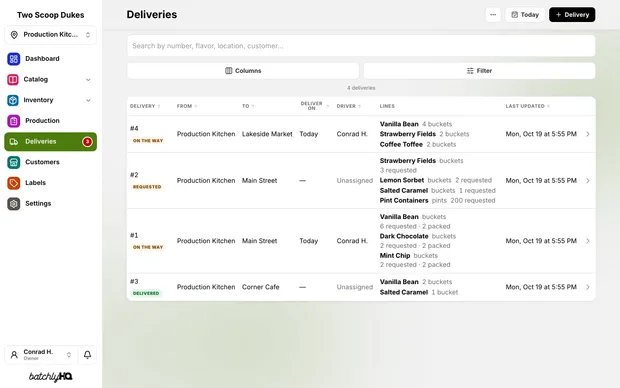Click the Dashboard sidebar icon
Image resolution: width=620 pixels, height=388 pixels.
pyautogui.click(x=13, y=59)
